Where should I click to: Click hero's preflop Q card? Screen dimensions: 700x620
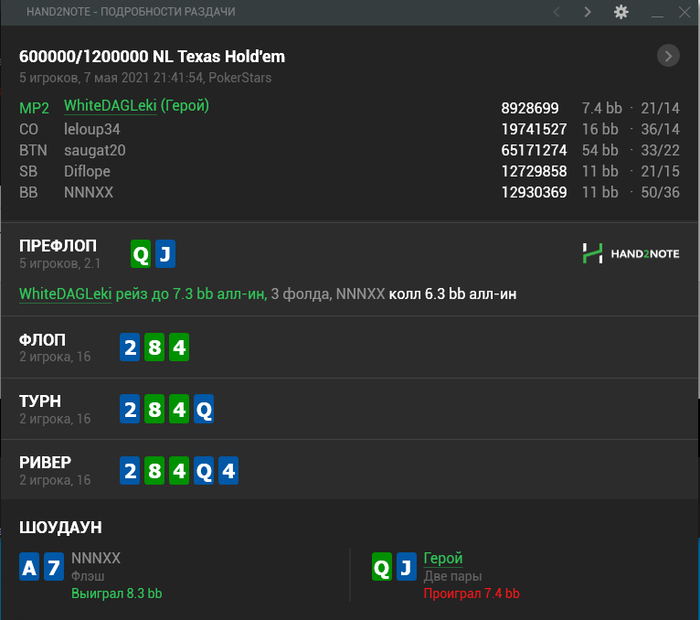coord(141,254)
